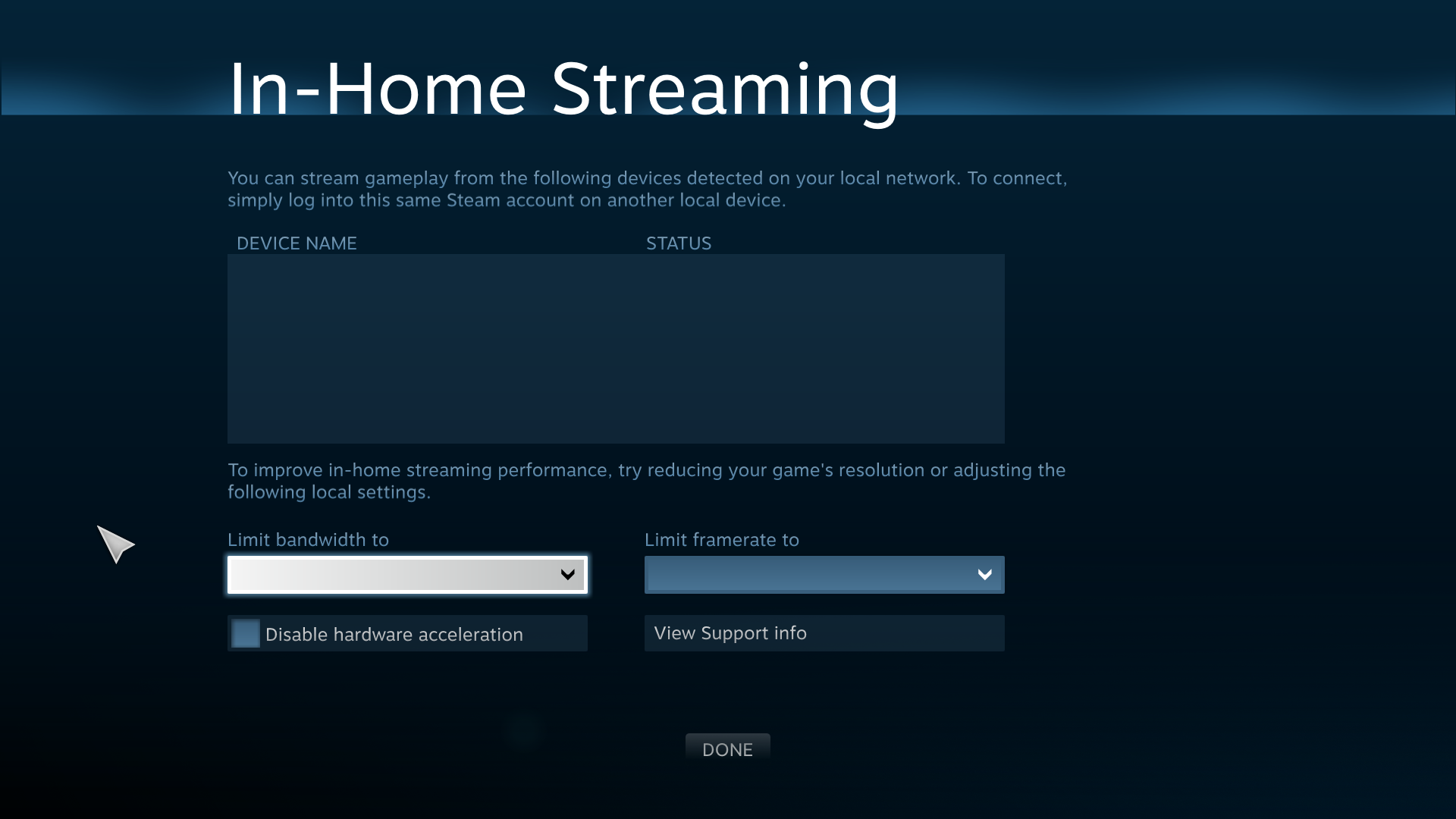Tick the hardware acceleration checkbox square

tap(246, 633)
